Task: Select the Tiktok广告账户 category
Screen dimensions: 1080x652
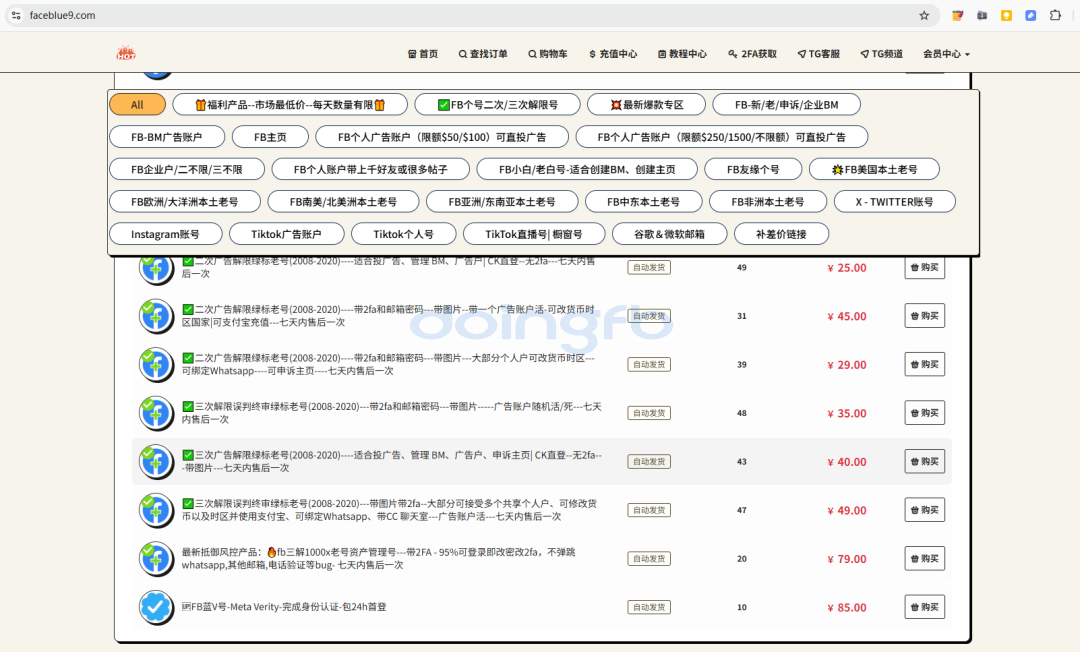Action: click(x=286, y=234)
